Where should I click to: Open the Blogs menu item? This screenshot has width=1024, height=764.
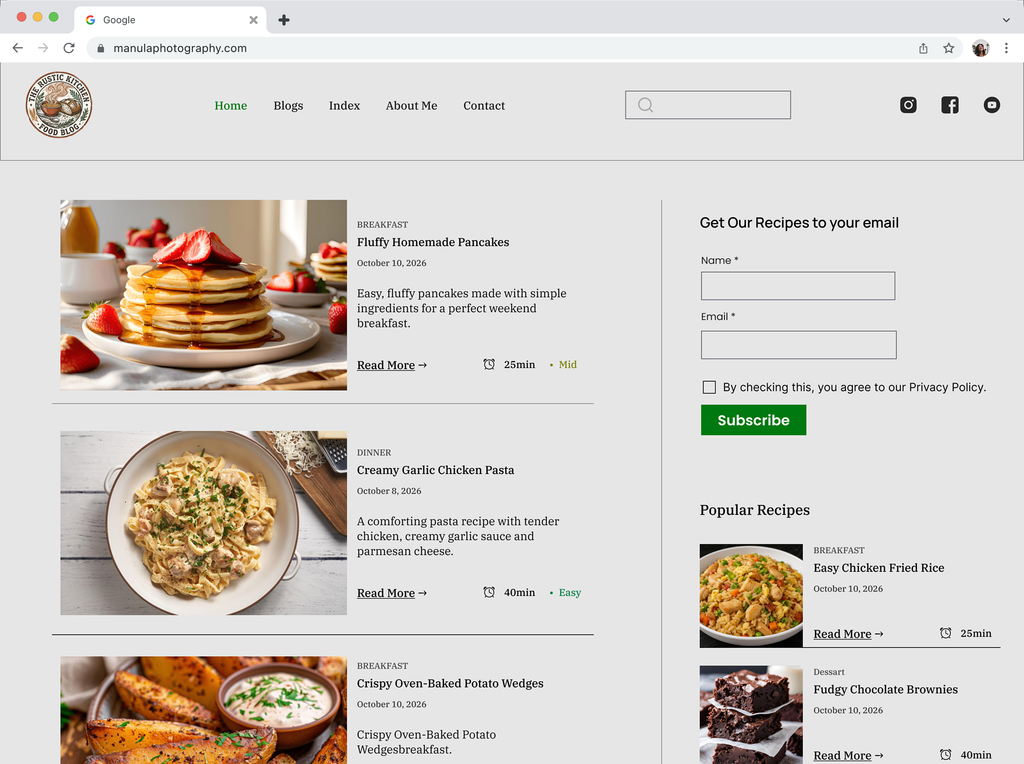288,105
